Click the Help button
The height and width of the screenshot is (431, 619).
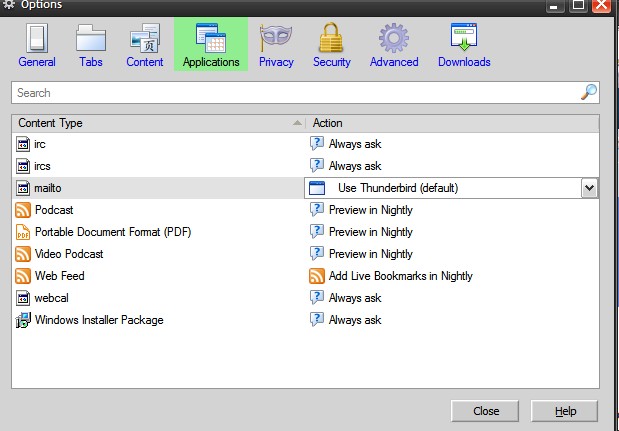pos(565,411)
